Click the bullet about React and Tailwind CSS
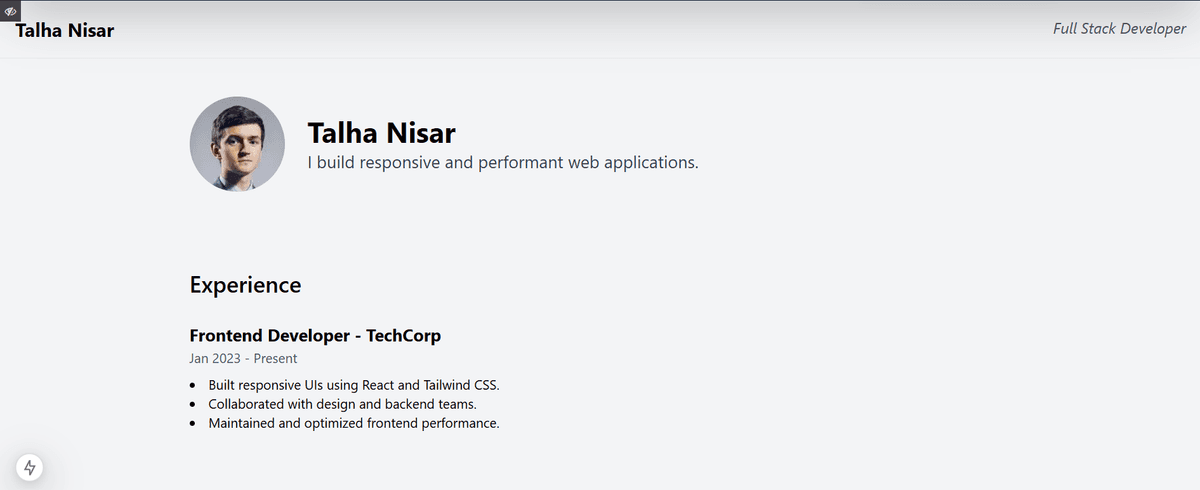Viewport: 1200px width, 490px height. click(x=354, y=385)
